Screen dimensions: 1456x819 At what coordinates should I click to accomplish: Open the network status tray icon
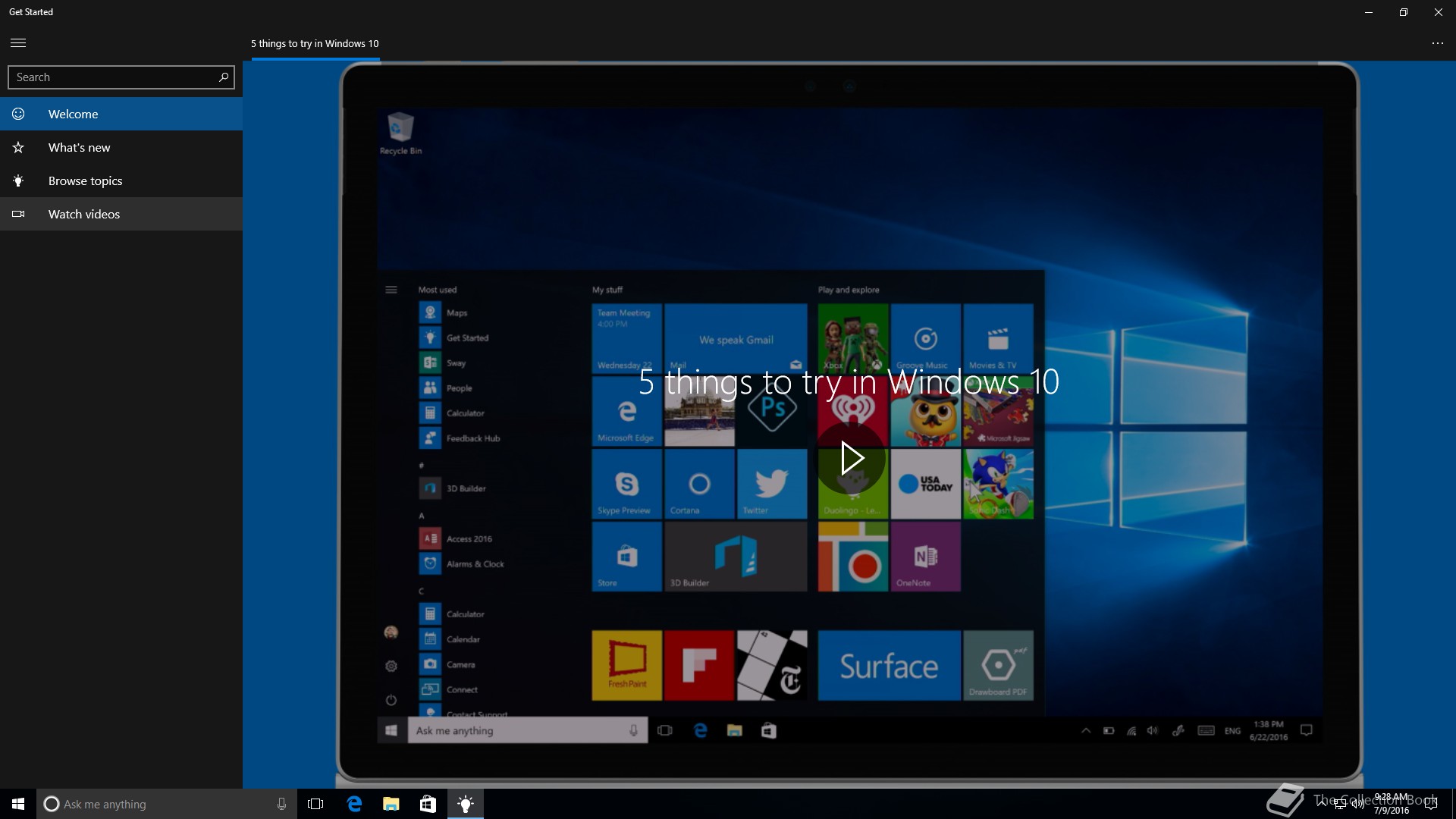pos(1340,804)
